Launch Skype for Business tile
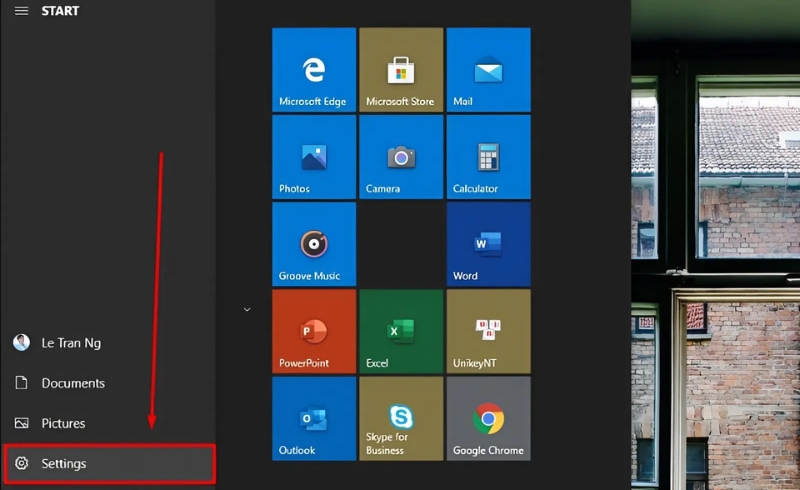Screen dimensions: 800x490 pyautogui.click(x=401, y=419)
